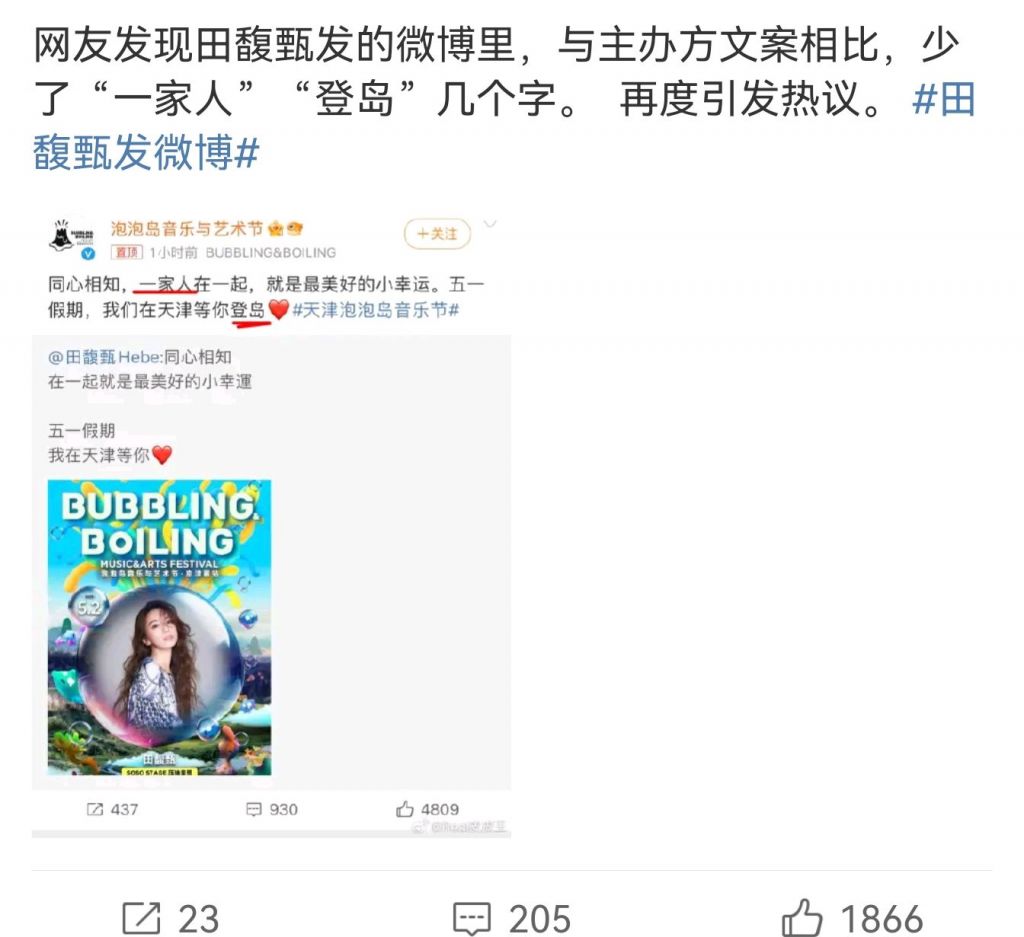Visit @田馥甄Hebe mention link
The image size is (1024, 937).
tap(104, 357)
